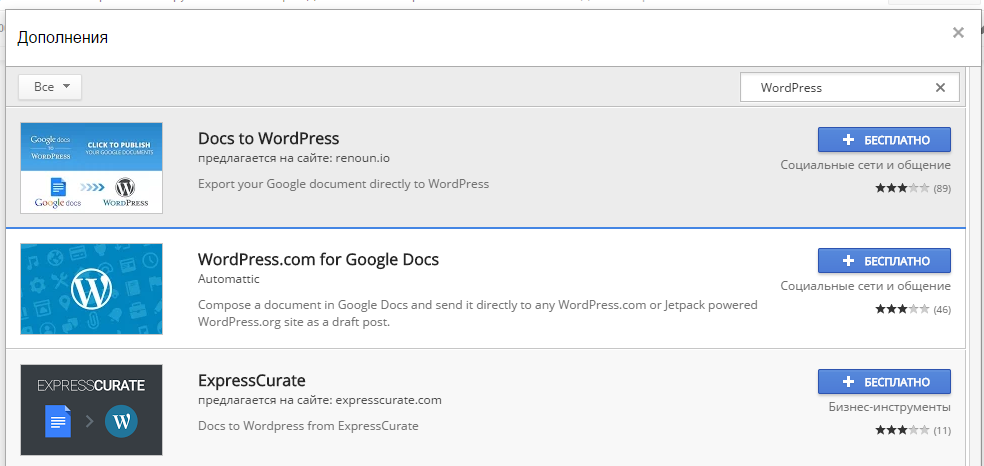Clear the WordPress search query
This screenshot has height=466, width=984.
point(940,88)
